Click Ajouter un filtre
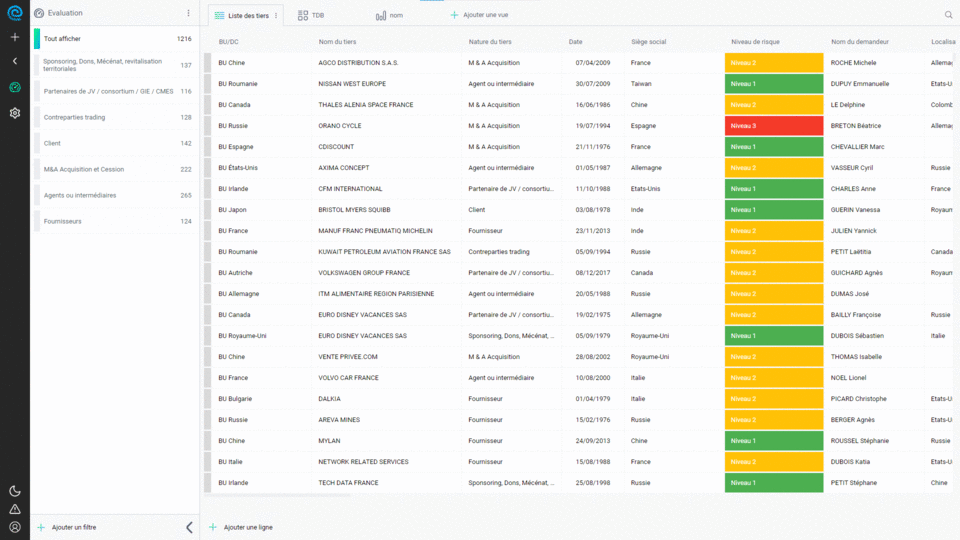Viewport: 960px width, 540px height. (x=73, y=527)
